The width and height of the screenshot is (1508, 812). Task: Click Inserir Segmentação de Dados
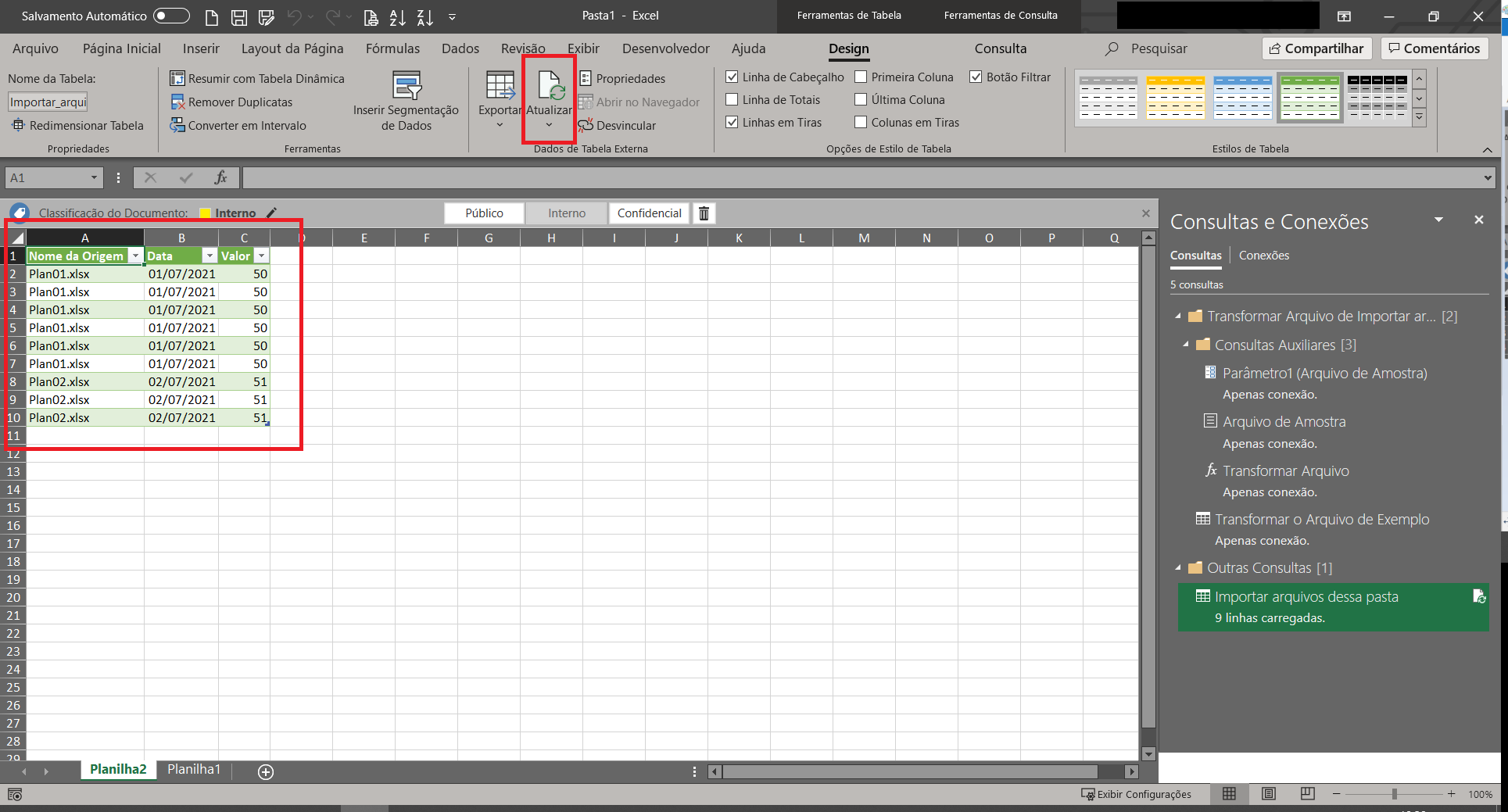click(x=406, y=101)
